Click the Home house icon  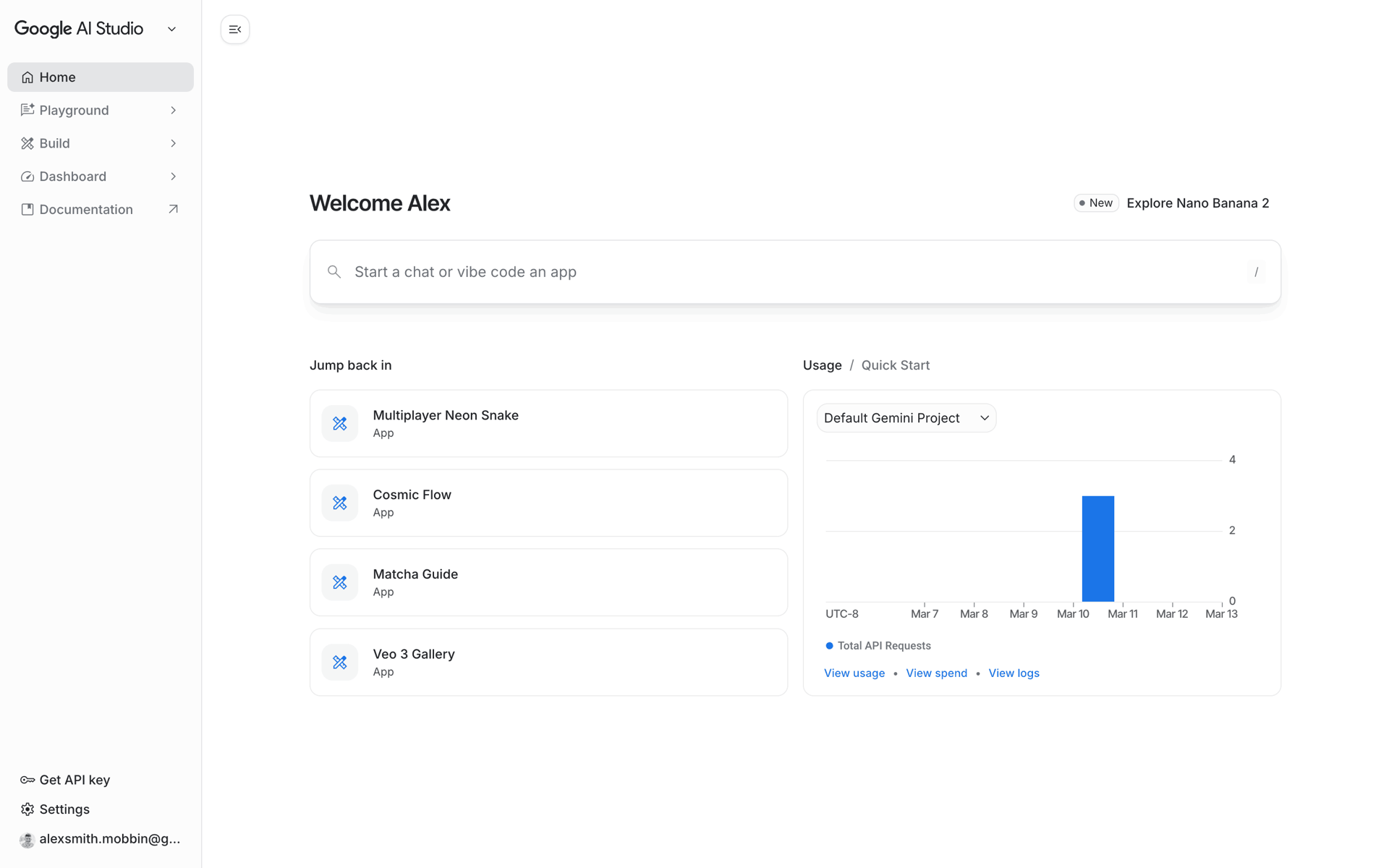tap(27, 77)
